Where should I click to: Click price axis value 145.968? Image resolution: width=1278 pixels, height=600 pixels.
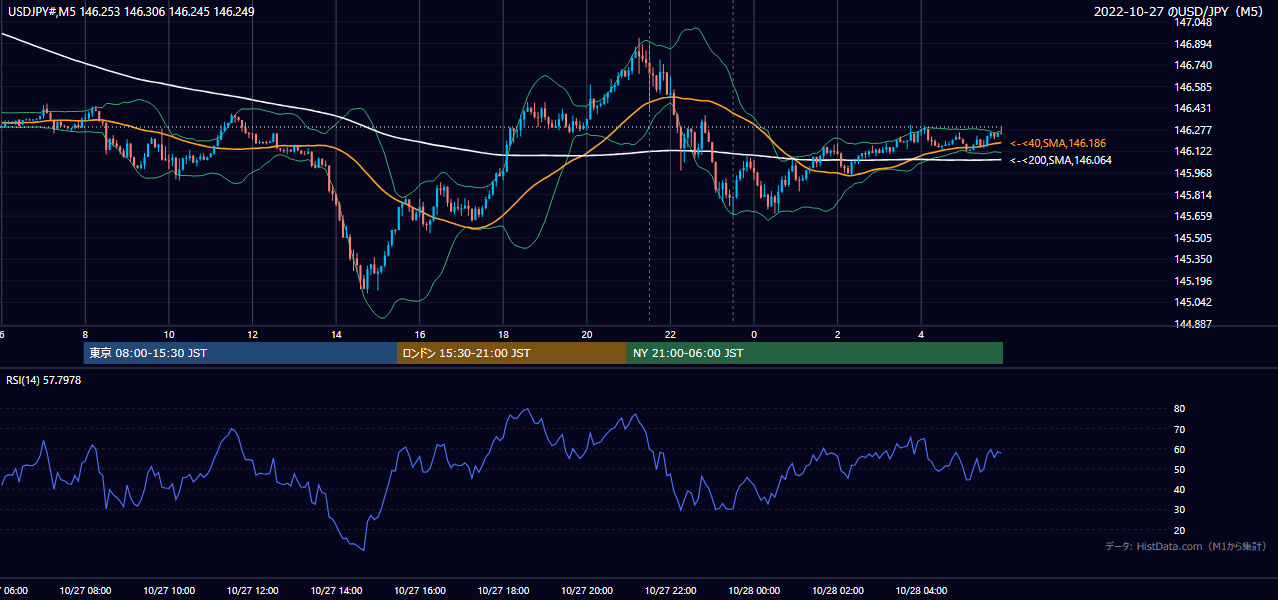pos(1194,173)
